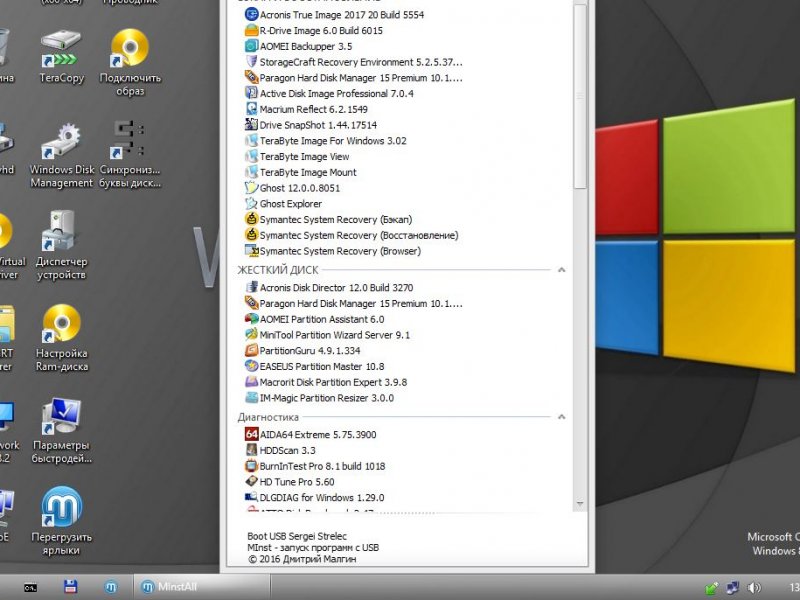
Task: Open command prompt from taskbar
Action: (x=31, y=587)
